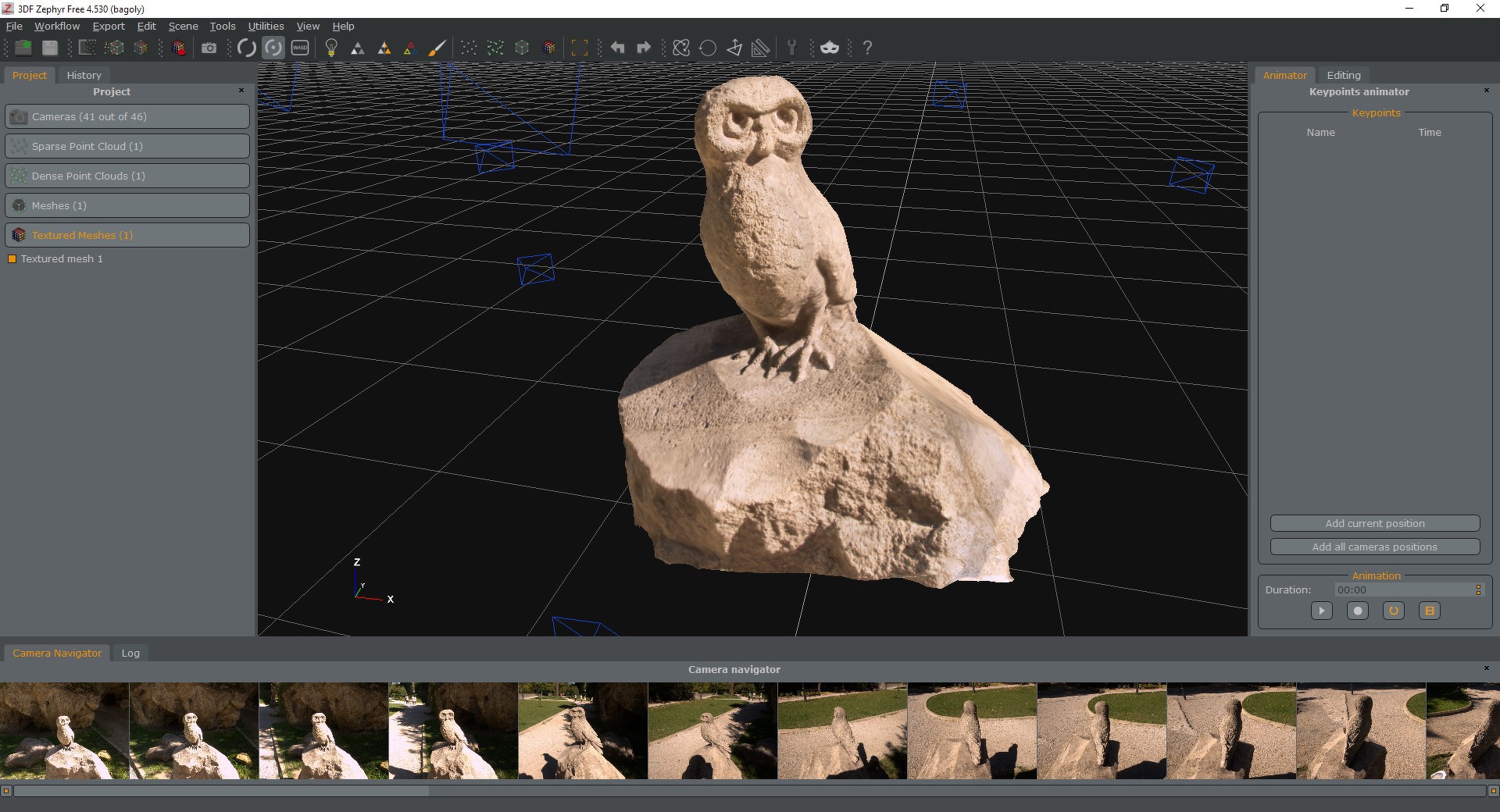Expand the Meshes (1) section
This screenshot has height=812, width=1500.
[127, 206]
